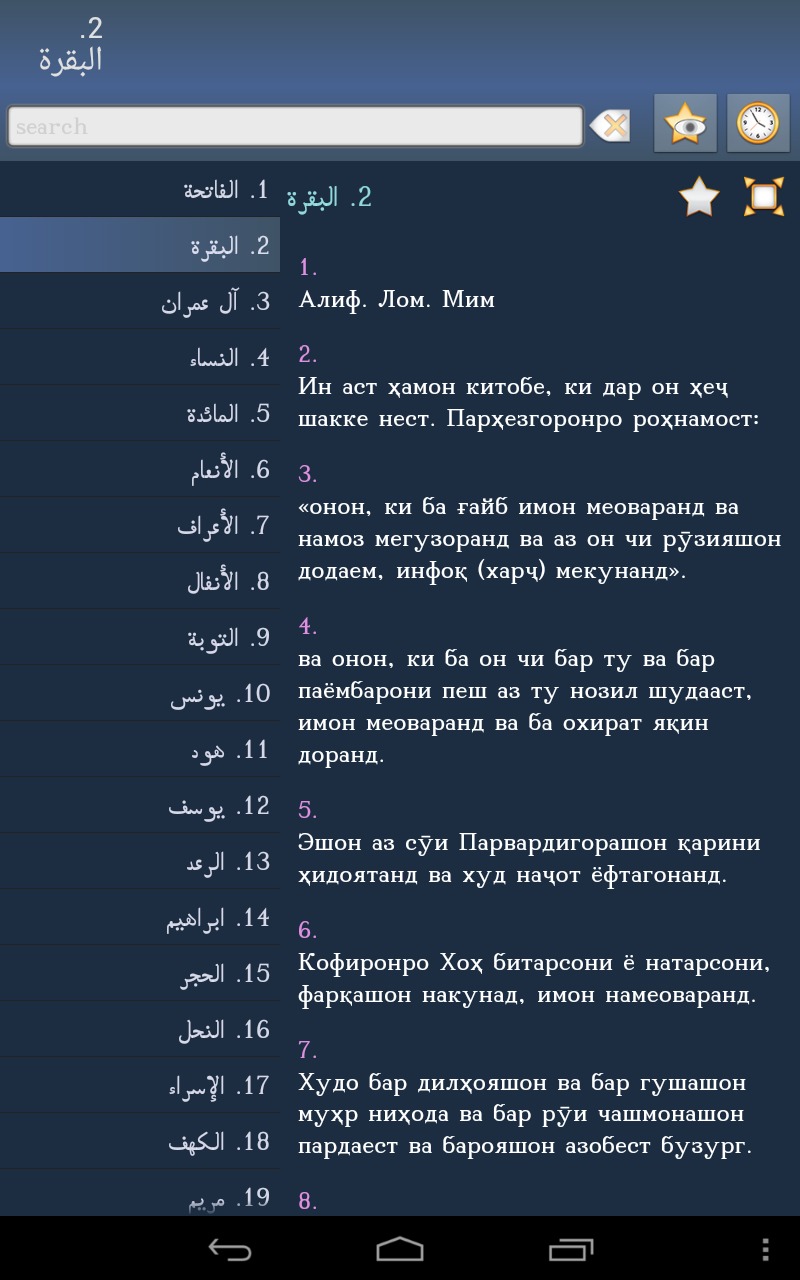
Task: Open sura 3. آل عمران
Action: click(140, 301)
